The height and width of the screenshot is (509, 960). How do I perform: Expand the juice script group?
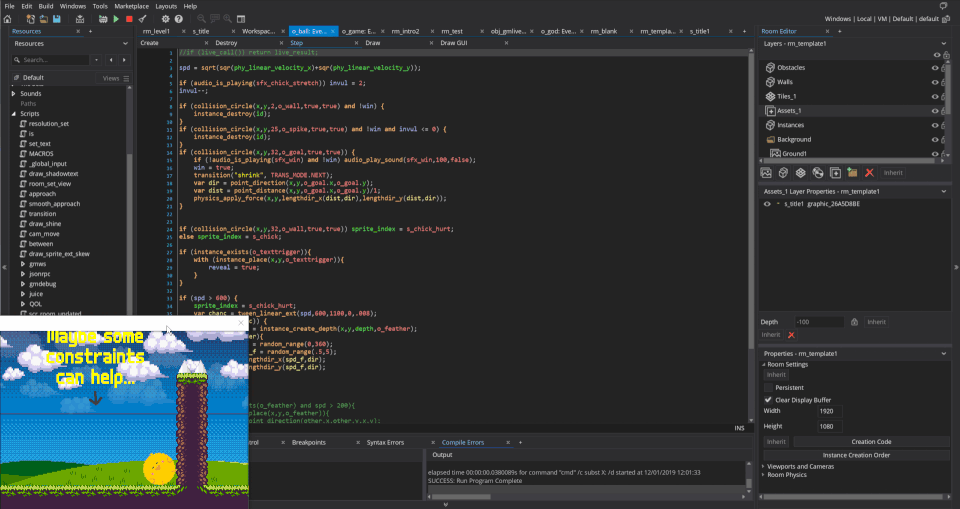point(23,294)
